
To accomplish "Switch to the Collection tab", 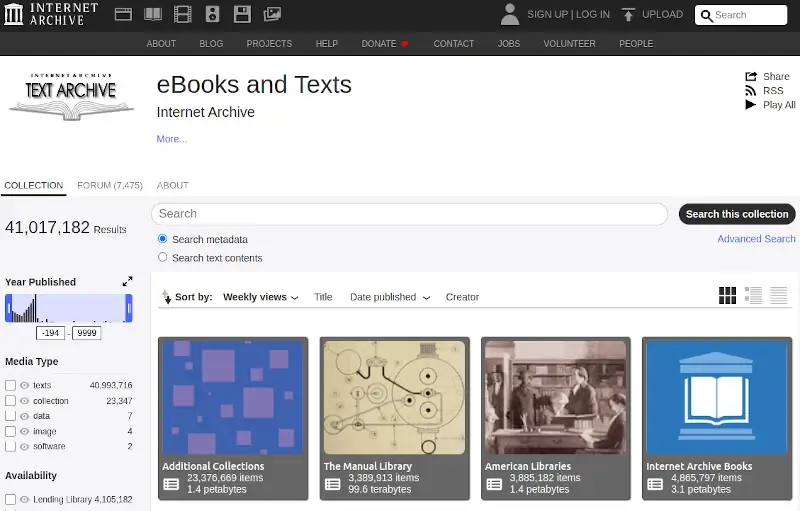I will point(34,185).
